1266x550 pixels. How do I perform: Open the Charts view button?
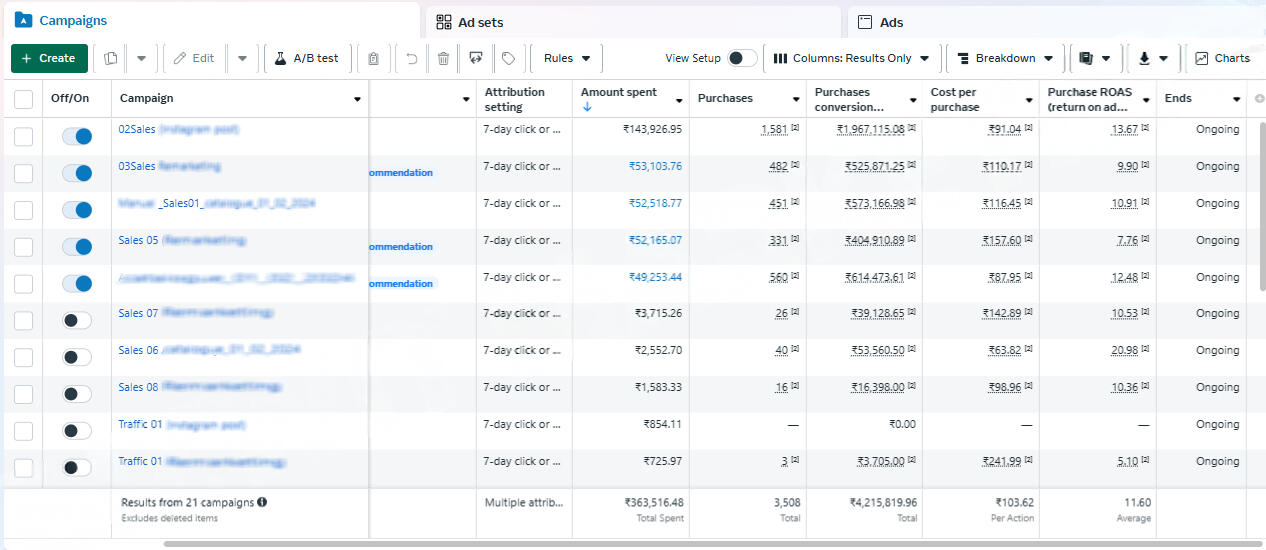coord(1222,58)
